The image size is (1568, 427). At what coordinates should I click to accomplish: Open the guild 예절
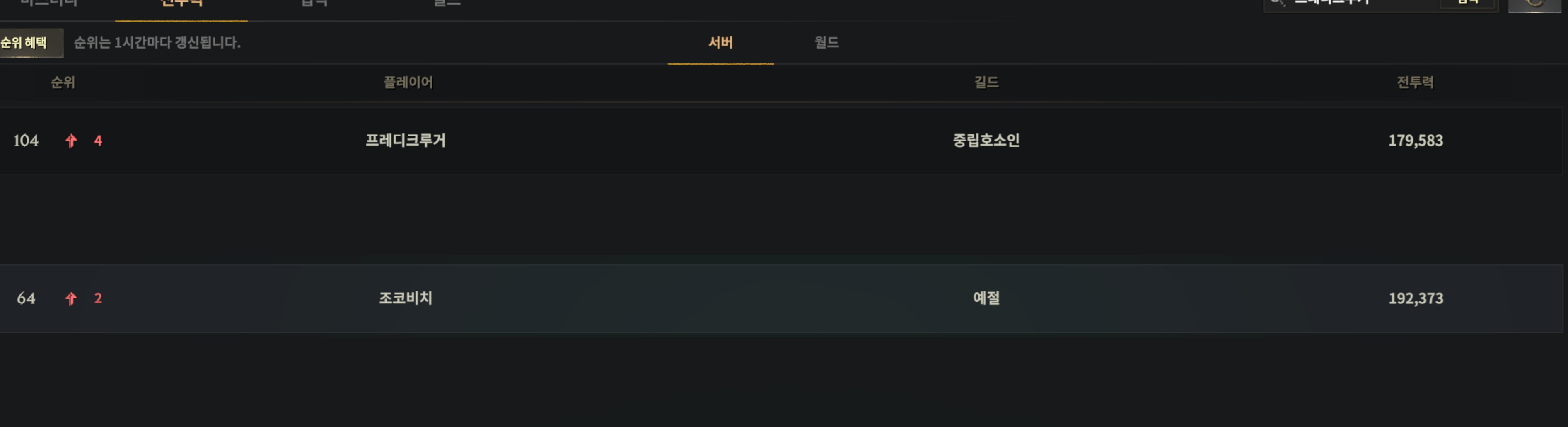pyautogui.click(x=986, y=298)
